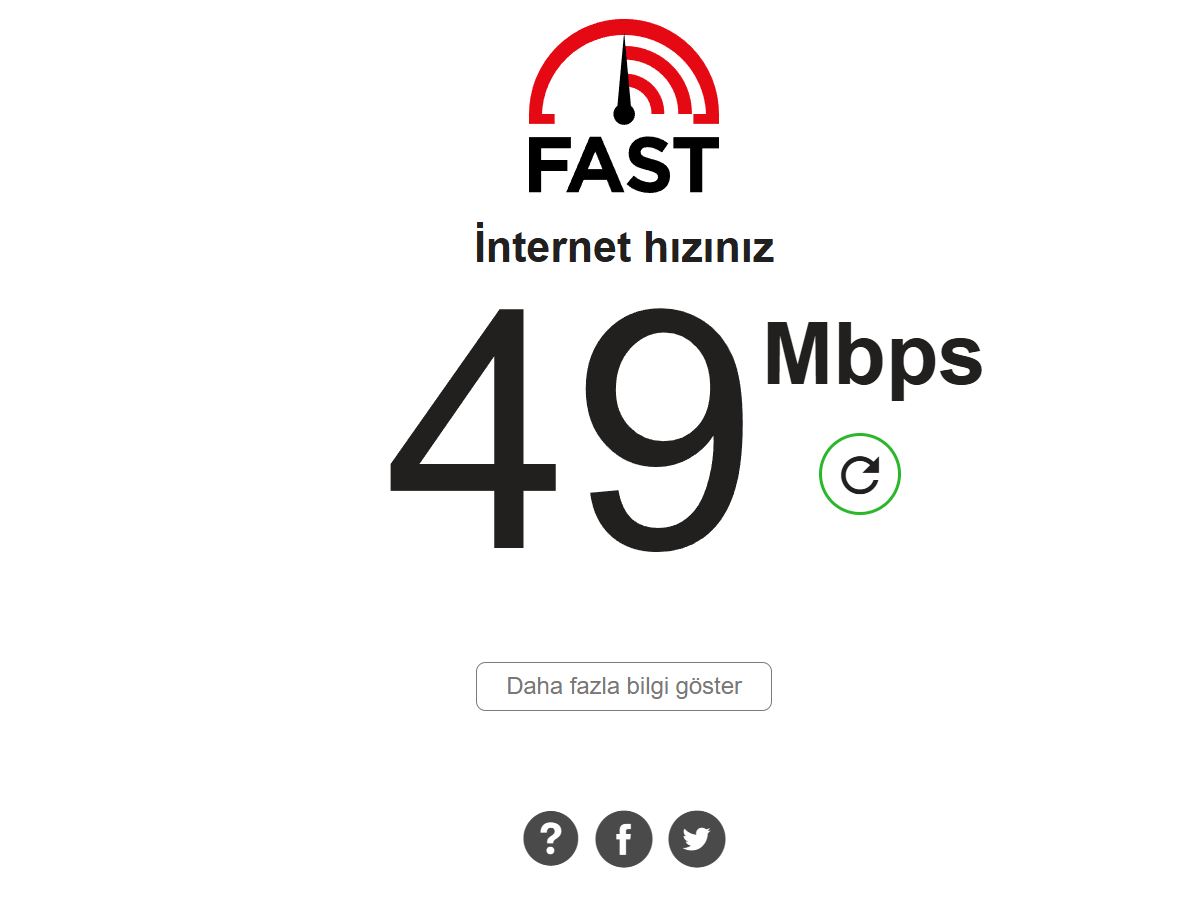Image resolution: width=1197 pixels, height=904 pixels.
Task: Click the 'Daha fazla bilgi göster' button
Action: (624, 686)
